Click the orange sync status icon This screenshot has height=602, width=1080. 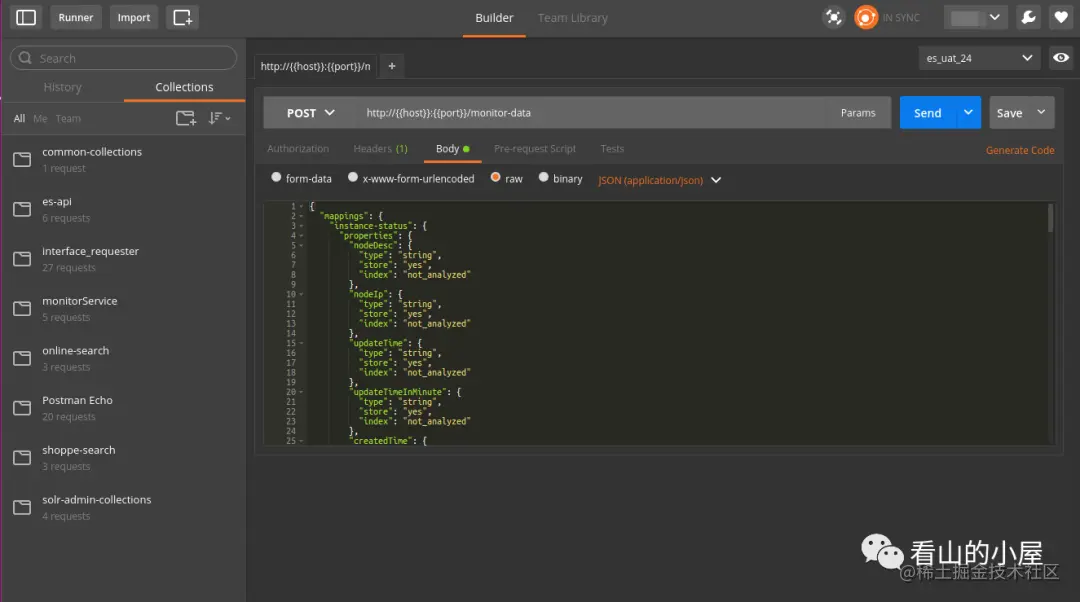tap(866, 17)
